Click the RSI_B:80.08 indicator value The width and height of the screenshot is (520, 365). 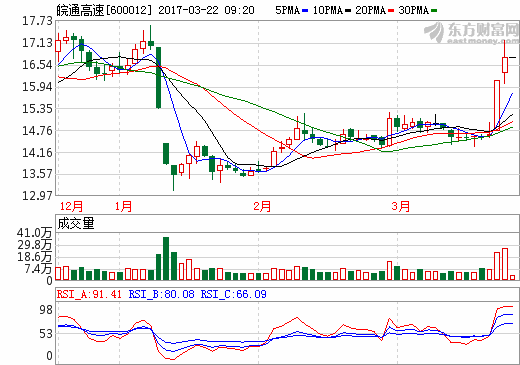coord(162,294)
